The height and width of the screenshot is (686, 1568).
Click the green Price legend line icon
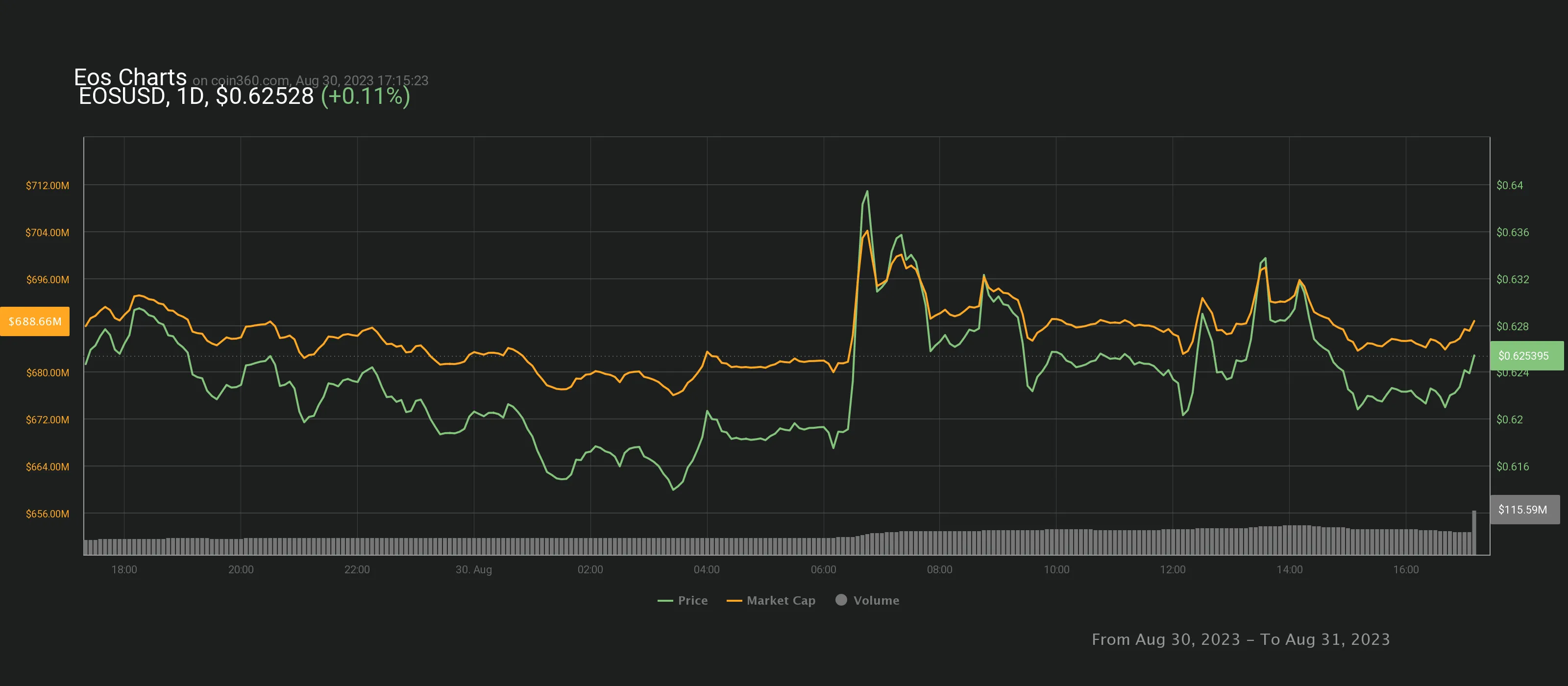[665, 601]
